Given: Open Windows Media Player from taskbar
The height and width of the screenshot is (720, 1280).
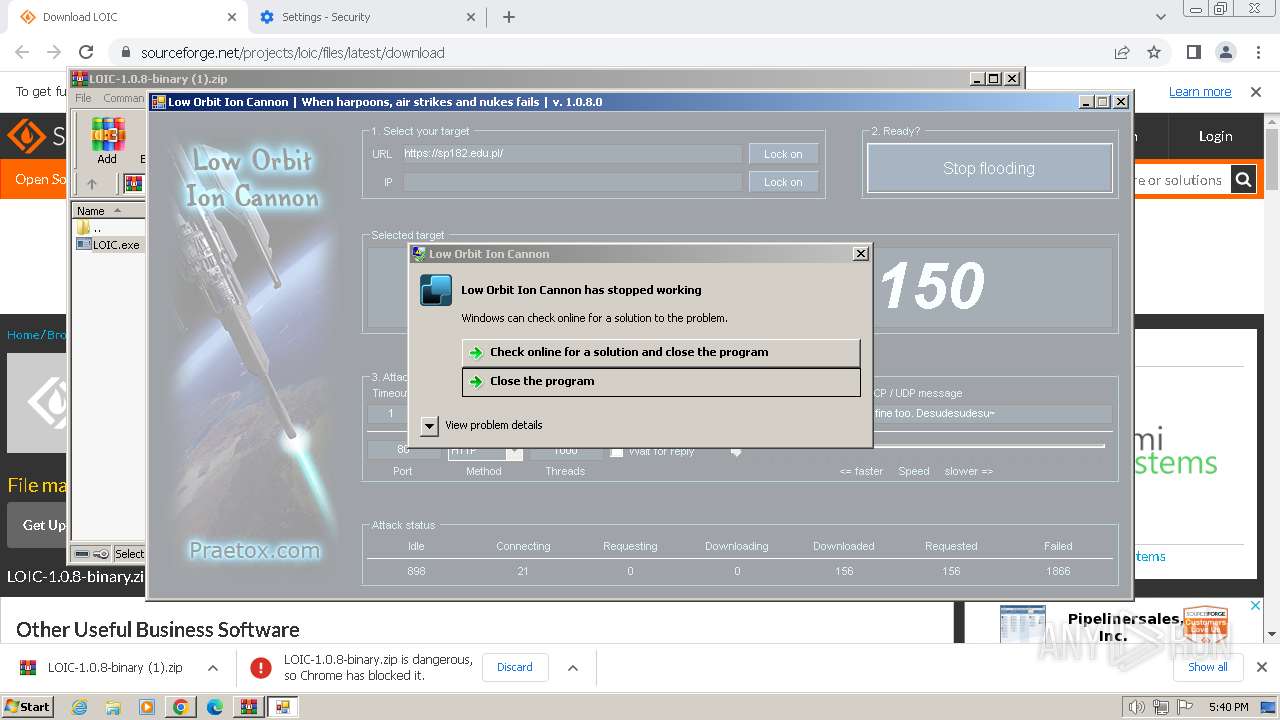Looking at the screenshot, I should pyautogui.click(x=147, y=707).
